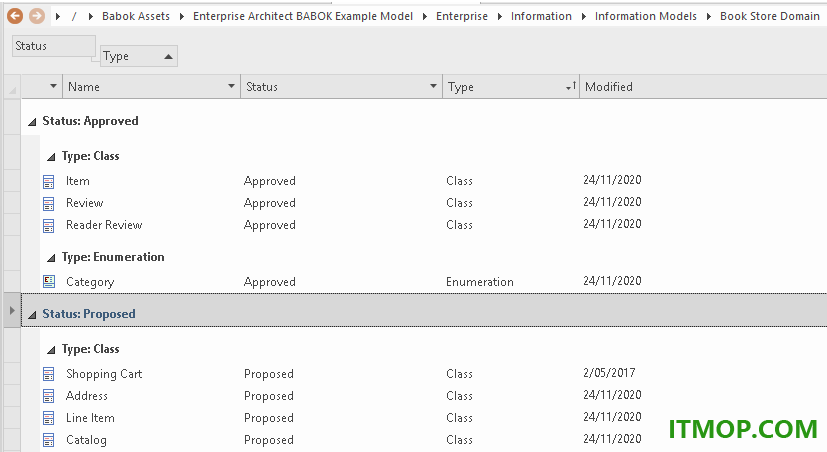This screenshot has height=452, width=827.
Task: Open Information Models in breadcrumb path
Action: click(x=646, y=16)
